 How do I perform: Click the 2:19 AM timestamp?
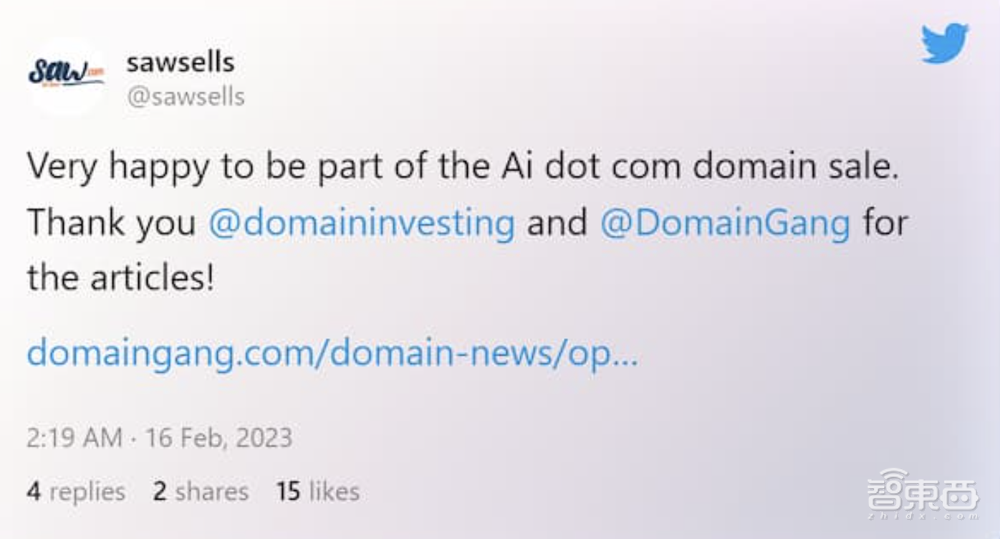75,438
